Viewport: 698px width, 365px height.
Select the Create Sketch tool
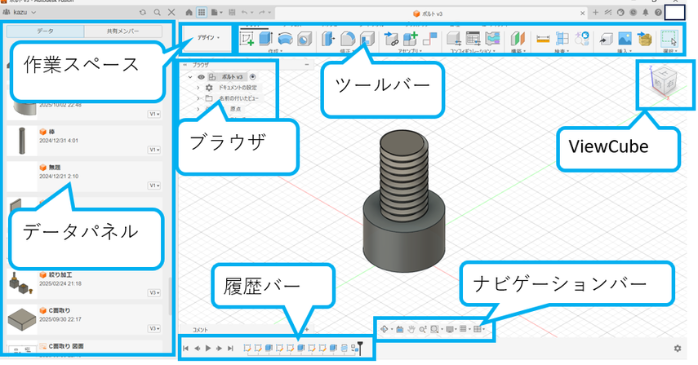tap(247, 39)
